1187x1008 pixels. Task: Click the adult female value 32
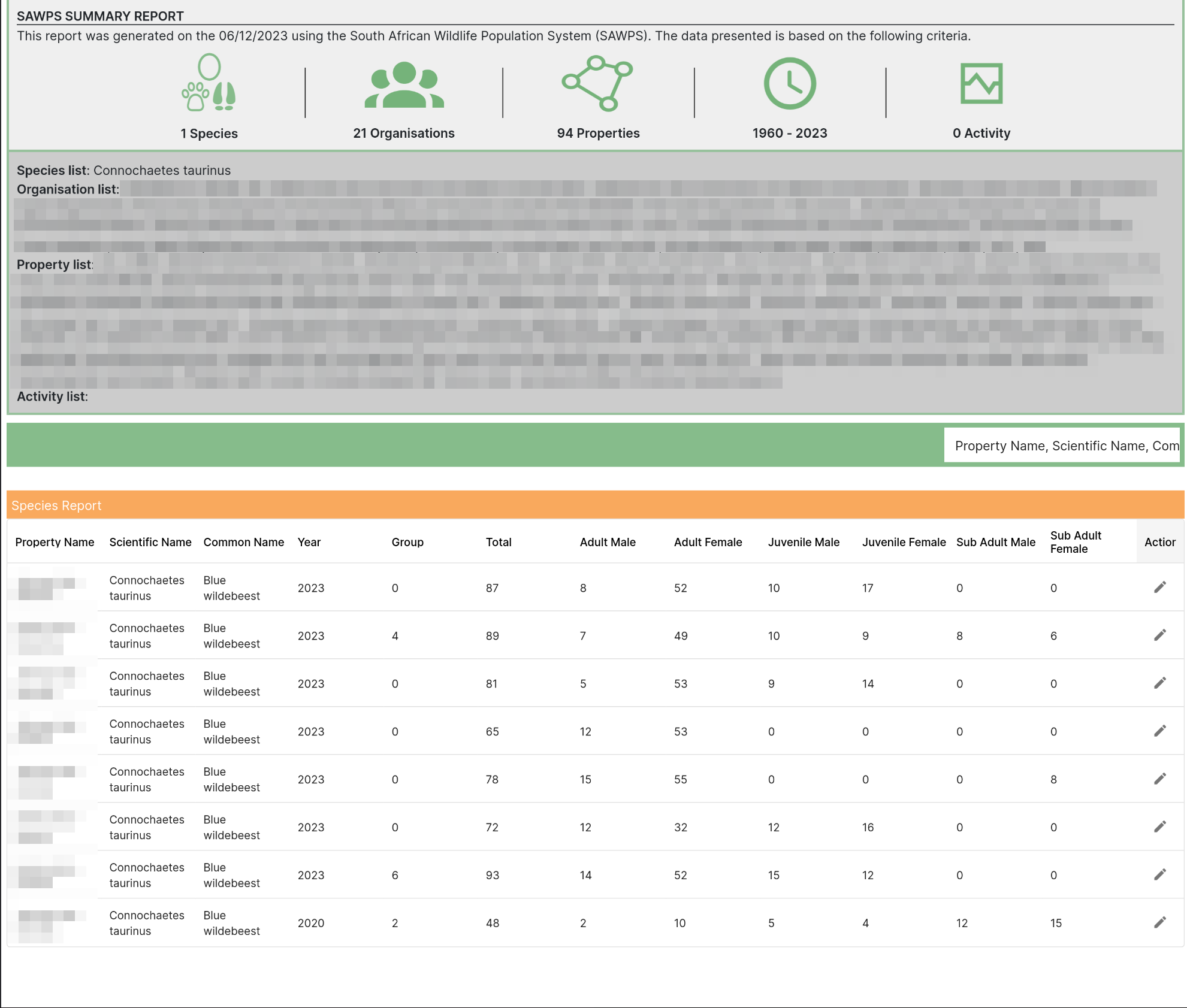click(x=681, y=827)
